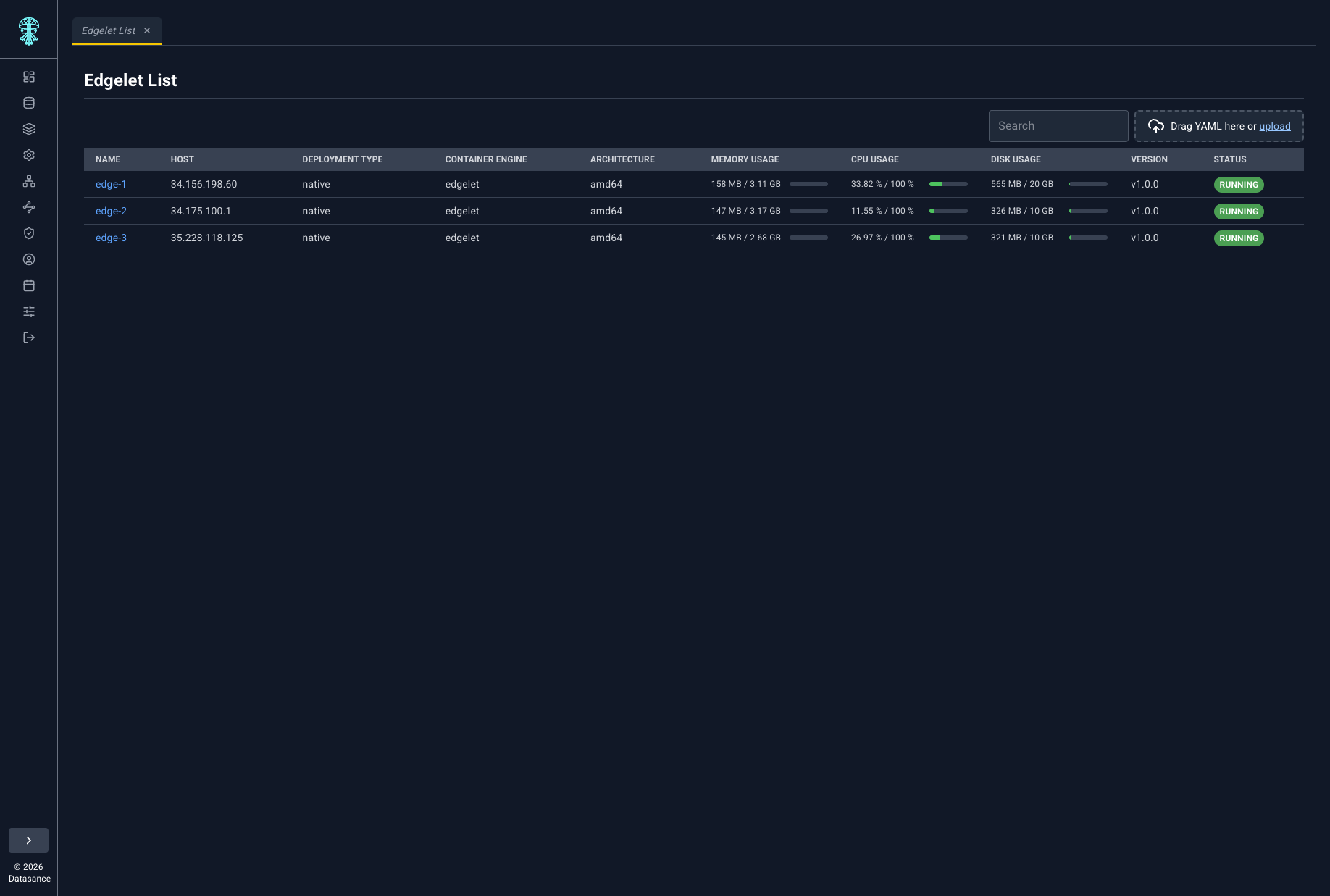Click the NAME column header

click(108, 159)
